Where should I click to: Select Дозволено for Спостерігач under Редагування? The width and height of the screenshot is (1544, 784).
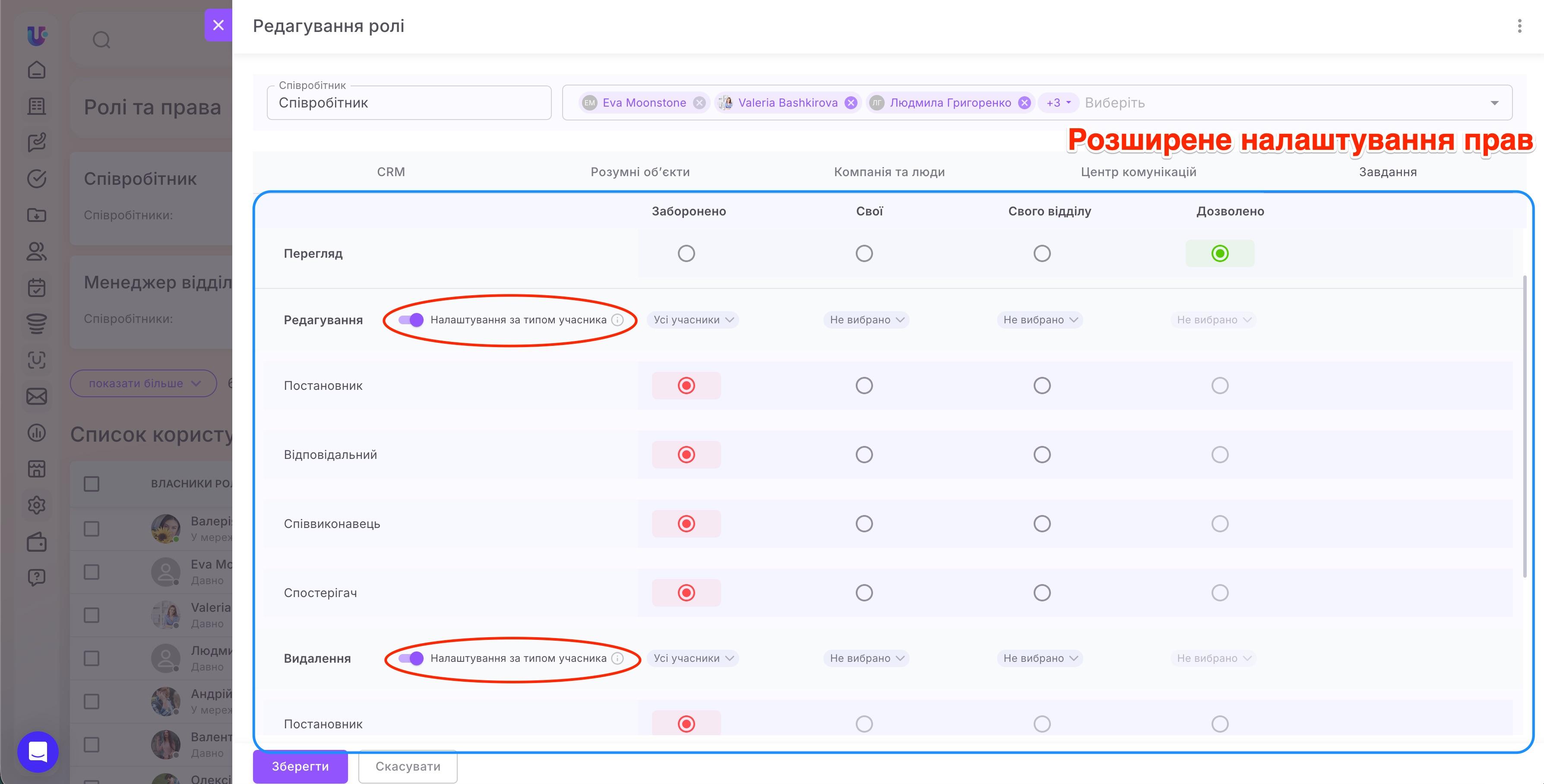[1220, 593]
